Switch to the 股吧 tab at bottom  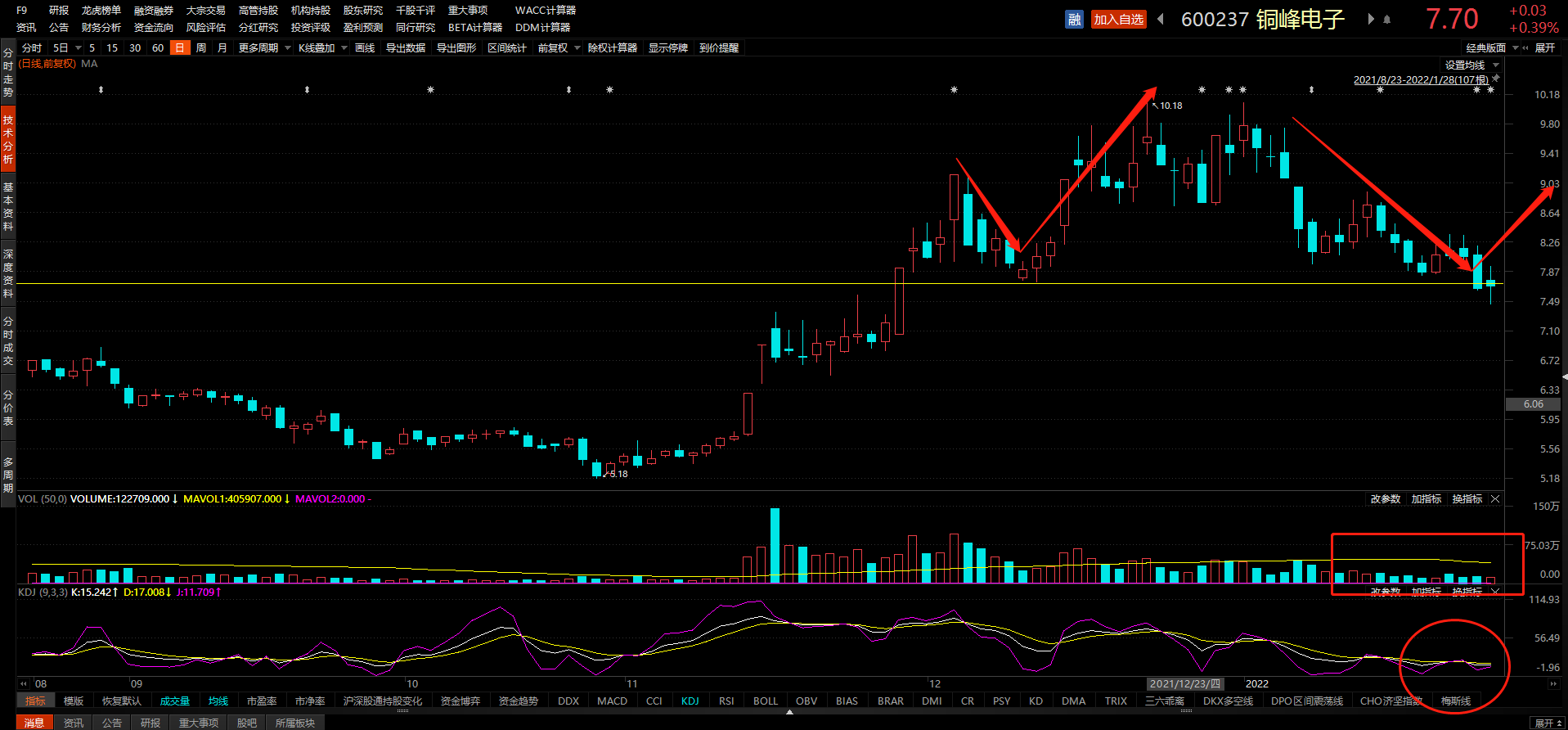[x=246, y=723]
